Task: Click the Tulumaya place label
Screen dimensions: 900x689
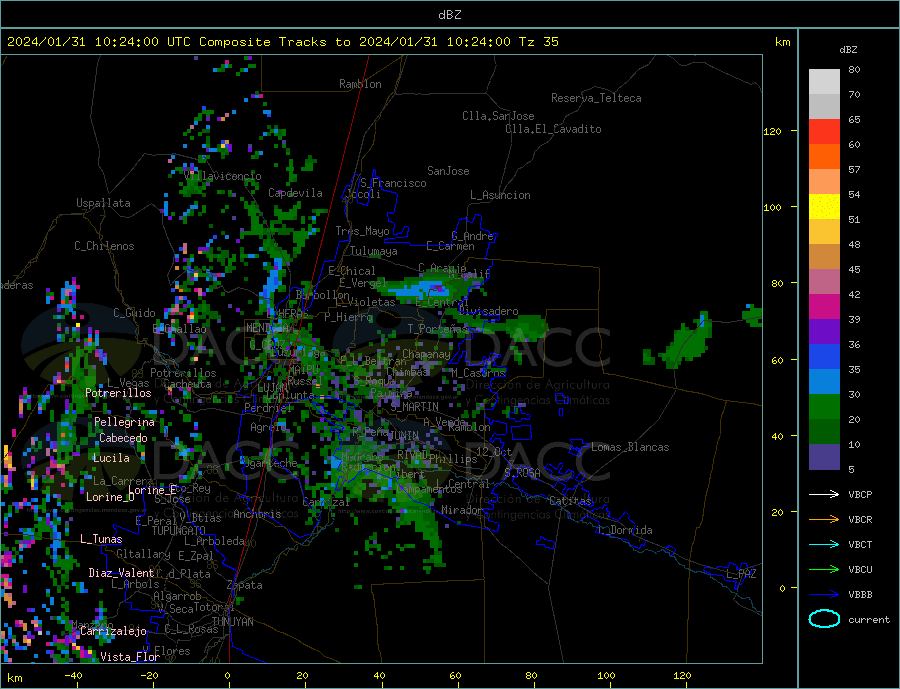Action: (374, 251)
